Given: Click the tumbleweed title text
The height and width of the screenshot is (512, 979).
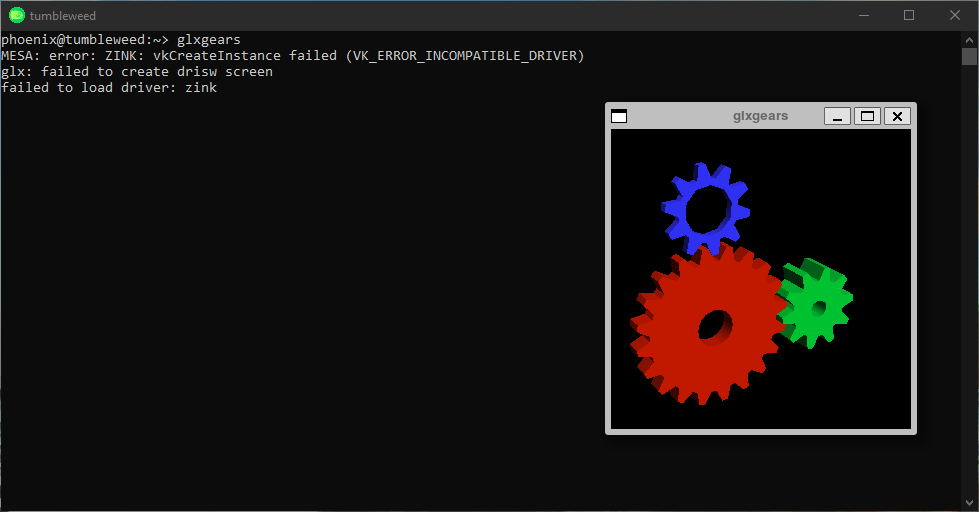Looking at the screenshot, I should tap(62, 16).
